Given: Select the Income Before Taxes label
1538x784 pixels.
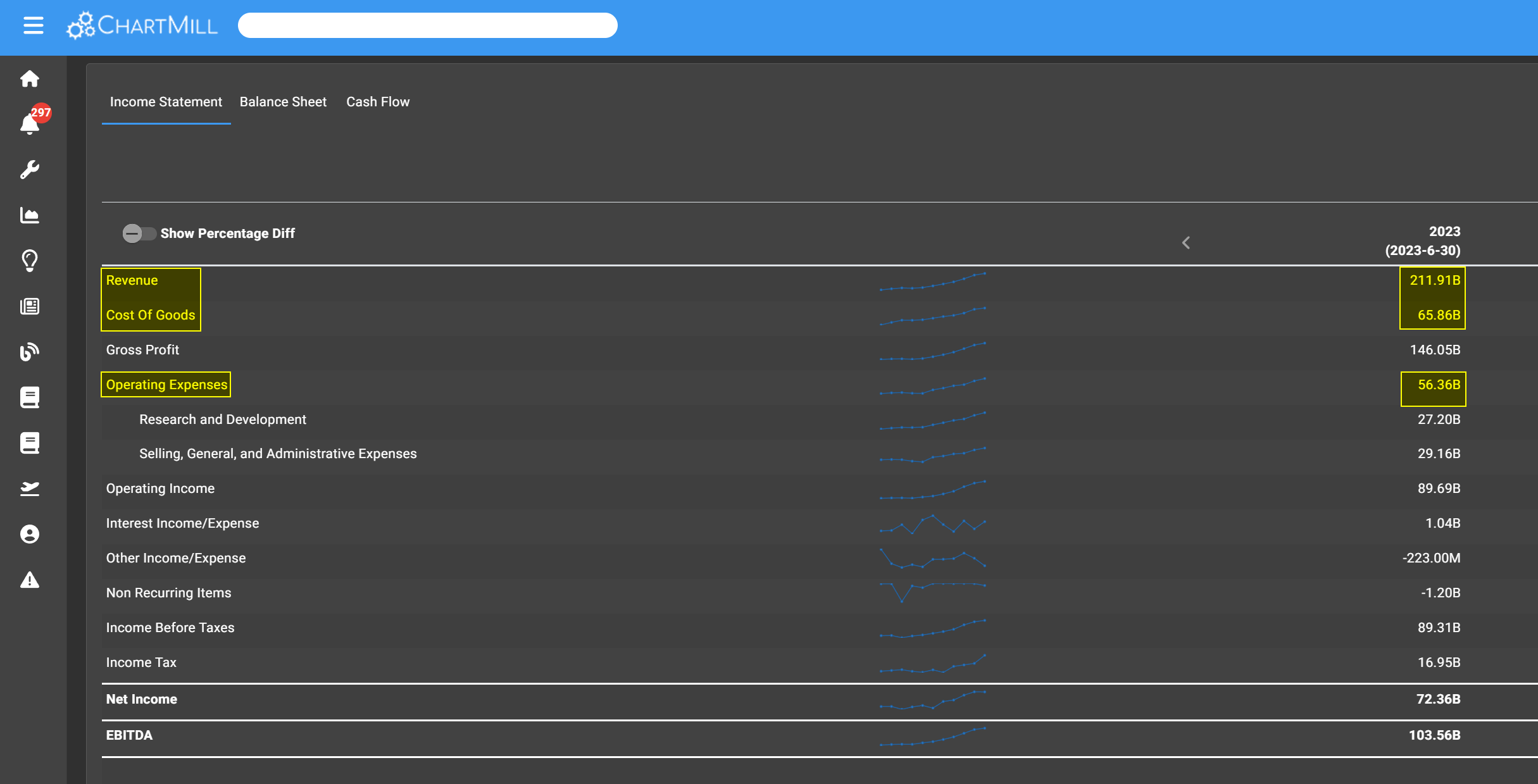Looking at the screenshot, I should click(x=170, y=628).
